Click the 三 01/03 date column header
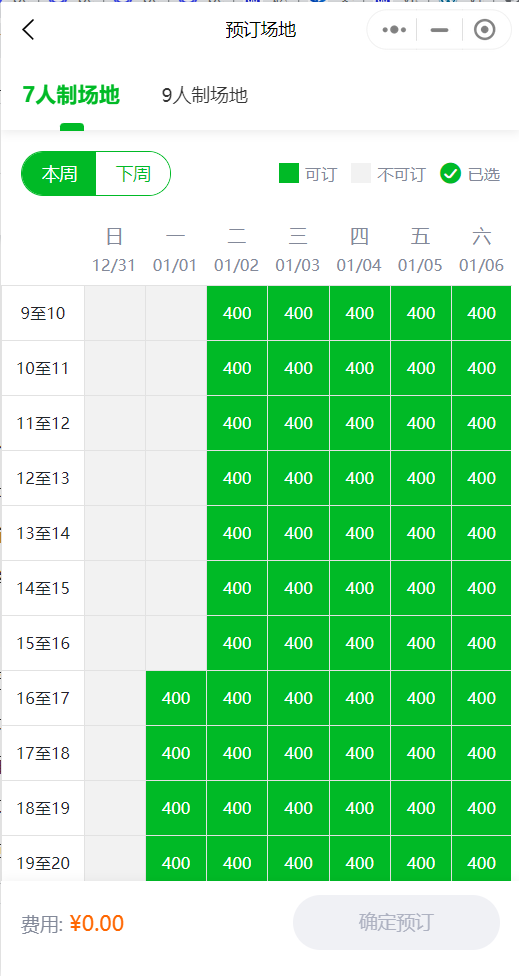 pos(298,250)
